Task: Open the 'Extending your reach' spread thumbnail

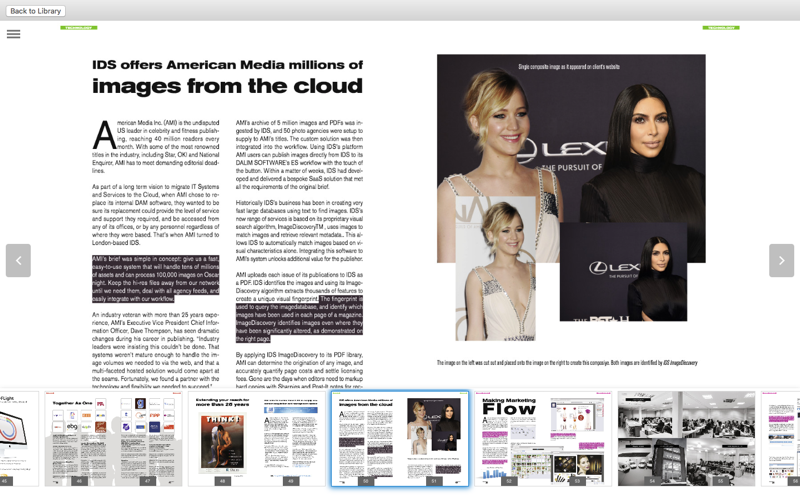Action: pyautogui.click(x=257, y=439)
